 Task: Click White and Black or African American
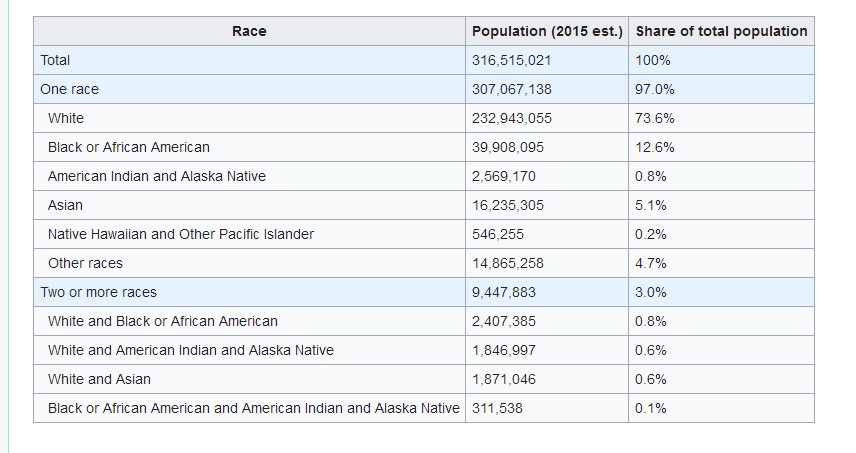point(163,321)
